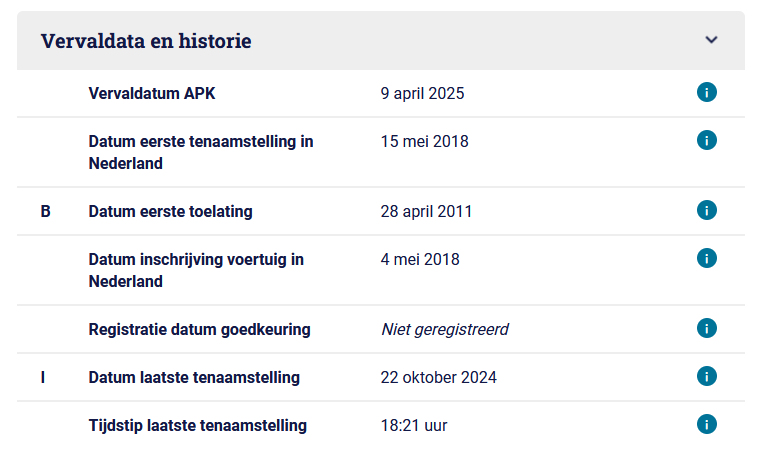Screen dimensions: 757x458
Task: Click the B field code letter
Action: [x=45, y=211]
